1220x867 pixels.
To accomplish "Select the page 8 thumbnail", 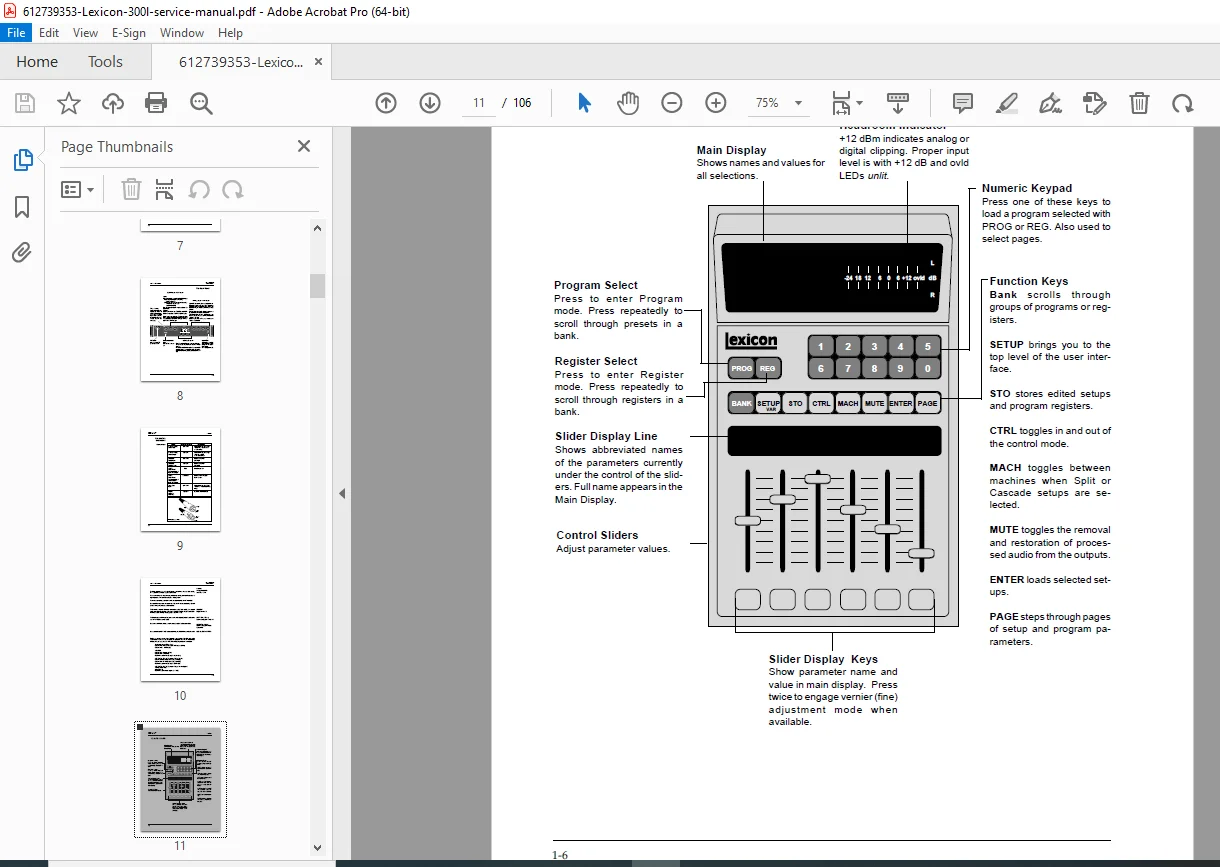I will 180,329.
